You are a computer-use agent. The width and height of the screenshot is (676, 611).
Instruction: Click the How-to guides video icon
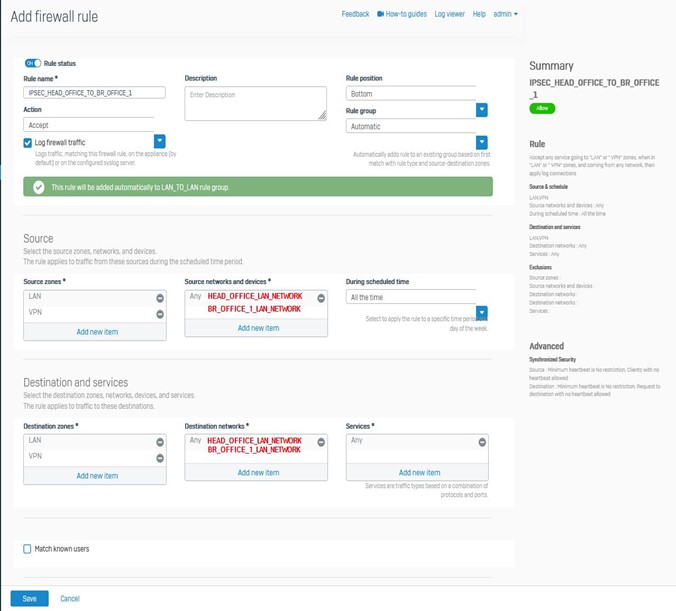point(380,14)
